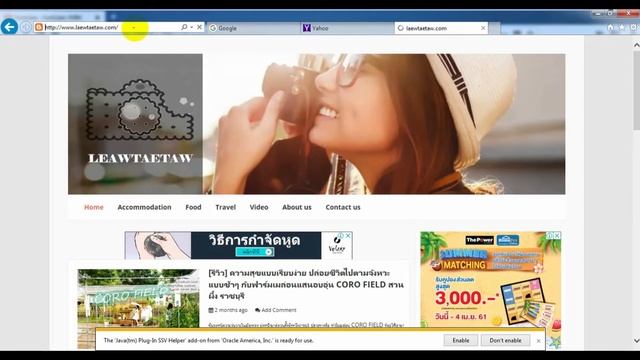Go back with the blue back arrow

[9, 27]
